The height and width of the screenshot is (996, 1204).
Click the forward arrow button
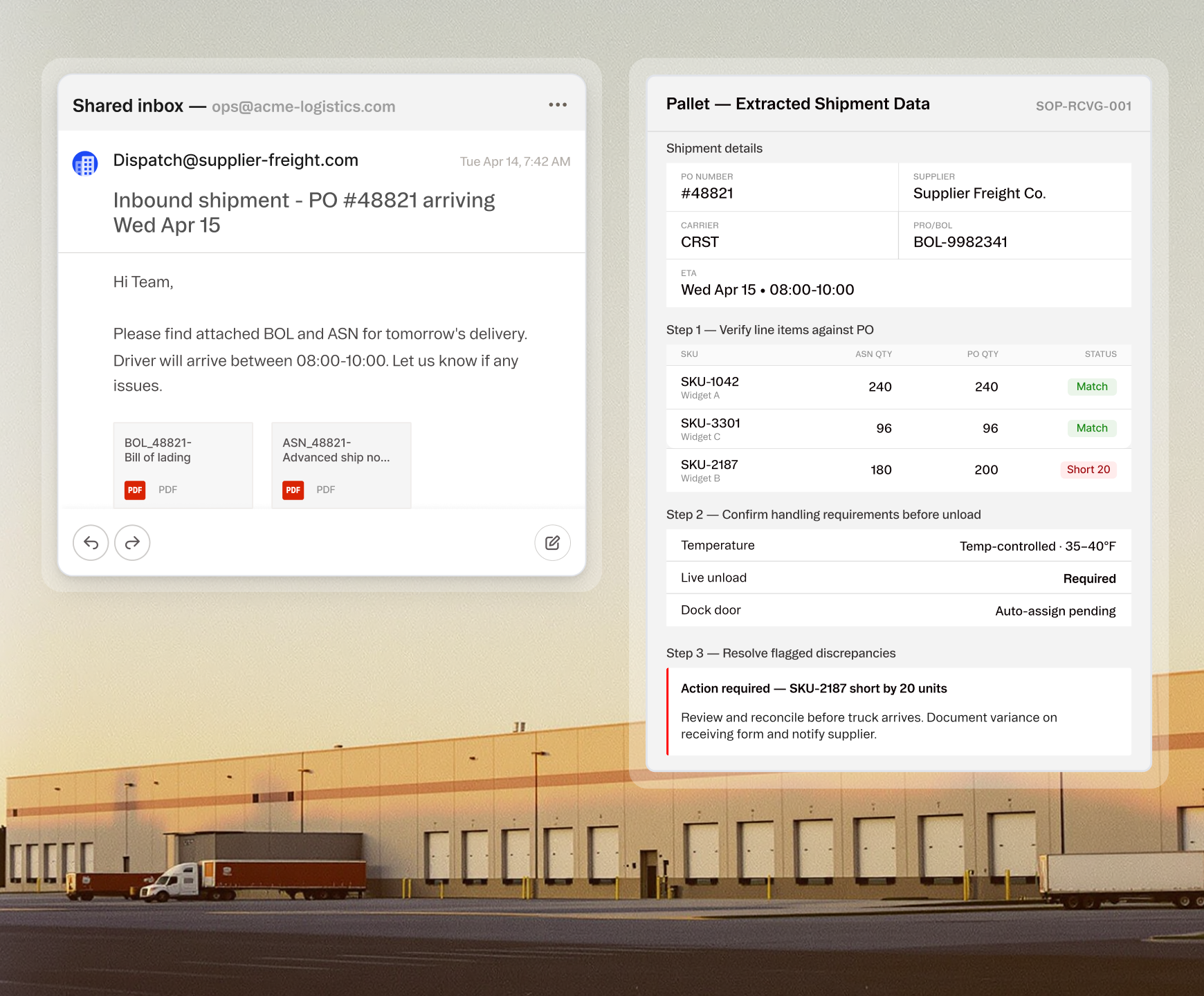click(x=132, y=543)
